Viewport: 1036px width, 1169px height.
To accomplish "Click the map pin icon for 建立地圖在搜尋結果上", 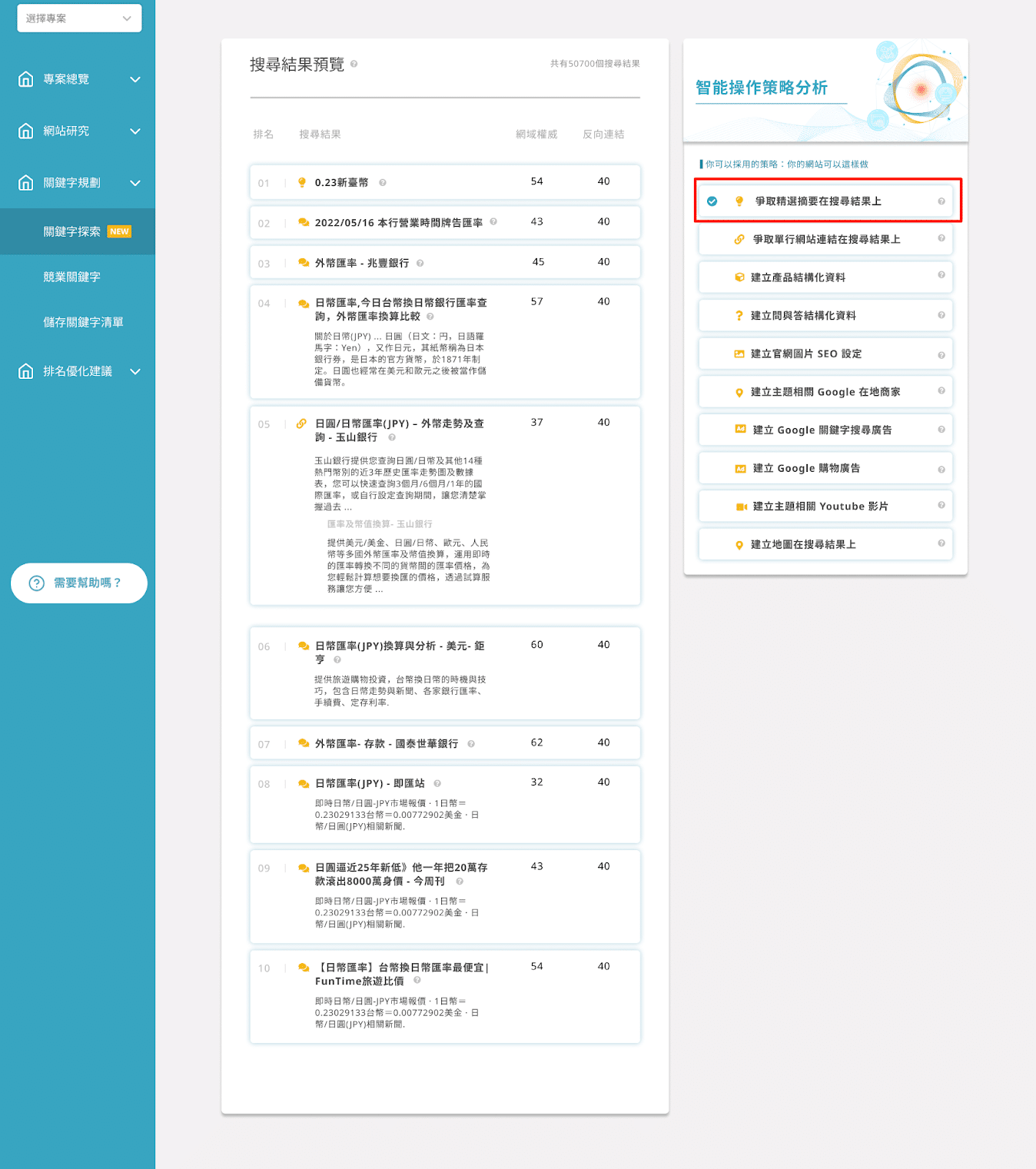I will click(x=739, y=545).
